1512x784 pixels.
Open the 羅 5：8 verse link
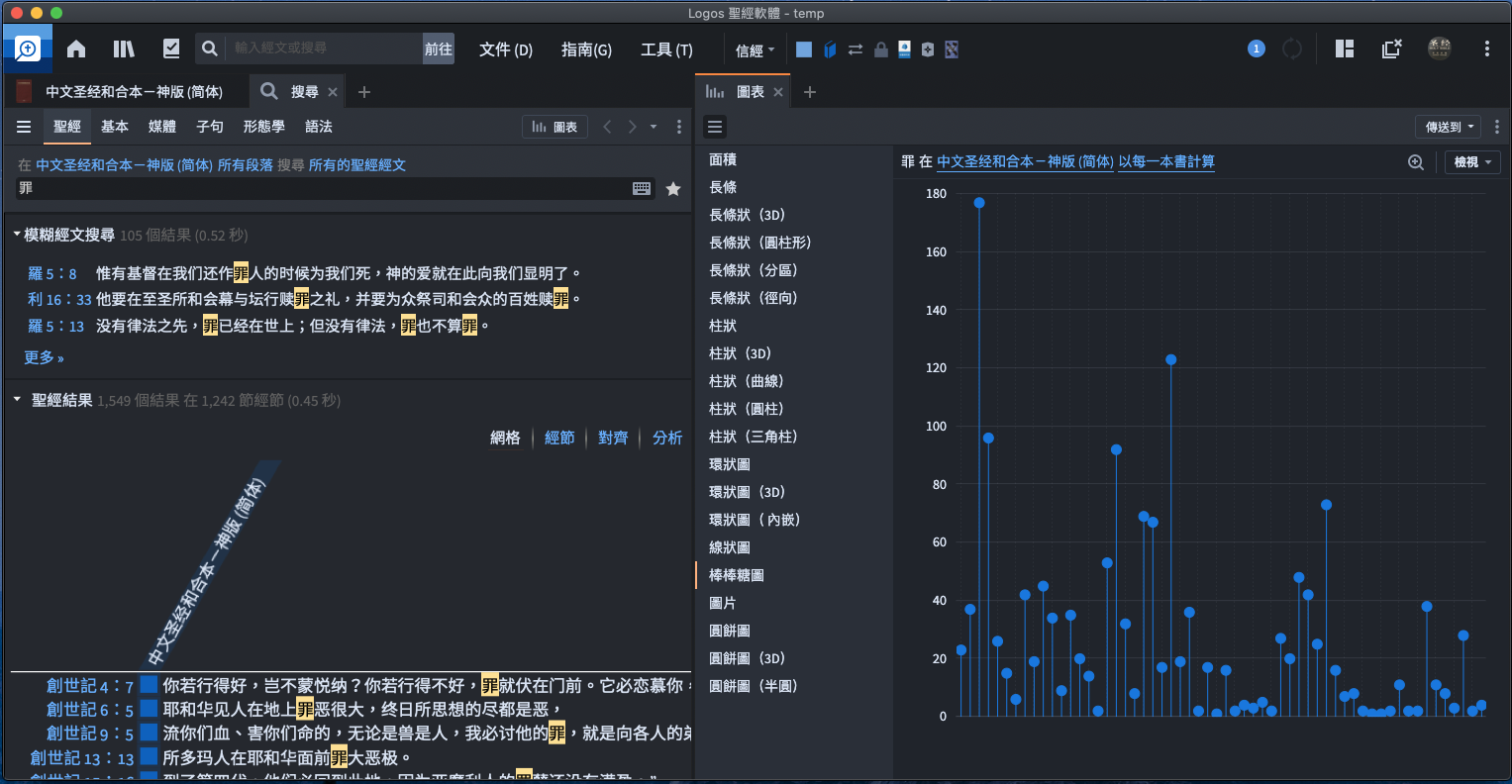[52, 273]
